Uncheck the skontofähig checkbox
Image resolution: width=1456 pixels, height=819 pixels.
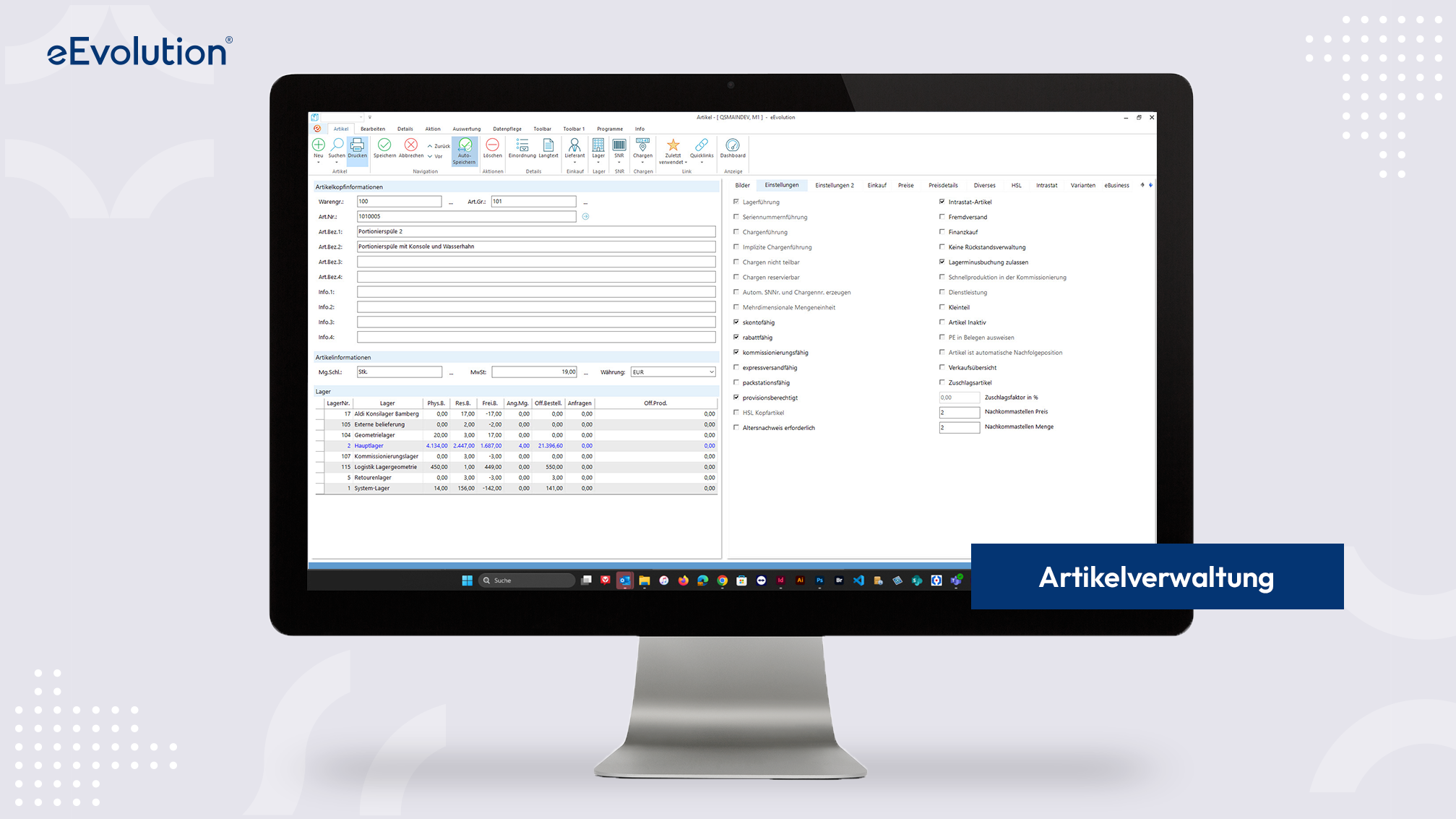[x=736, y=322]
